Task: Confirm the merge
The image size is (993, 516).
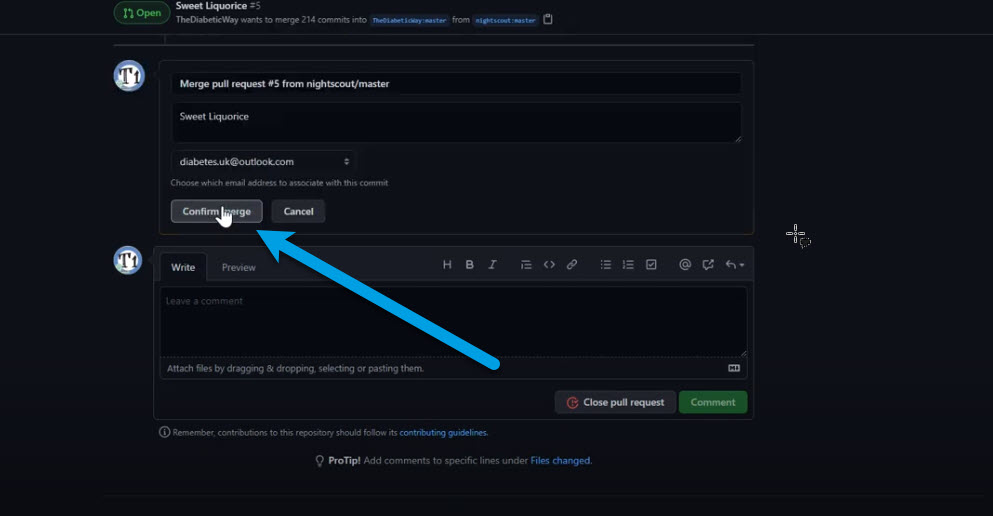Action: click(x=217, y=211)
